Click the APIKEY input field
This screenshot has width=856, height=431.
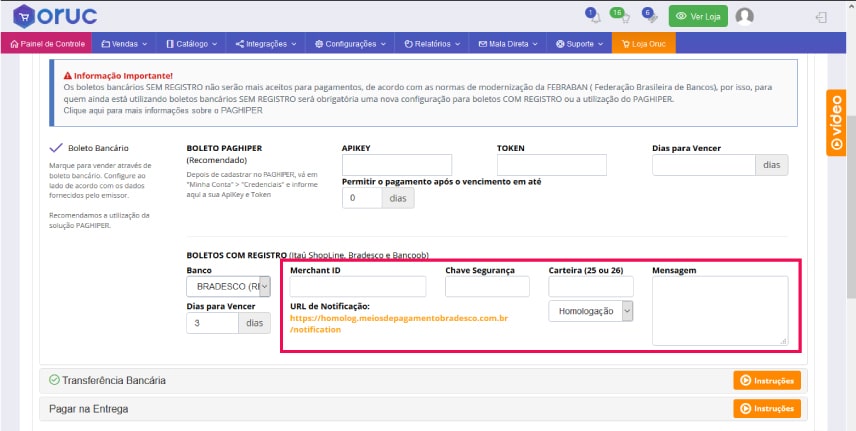[397, 165]
